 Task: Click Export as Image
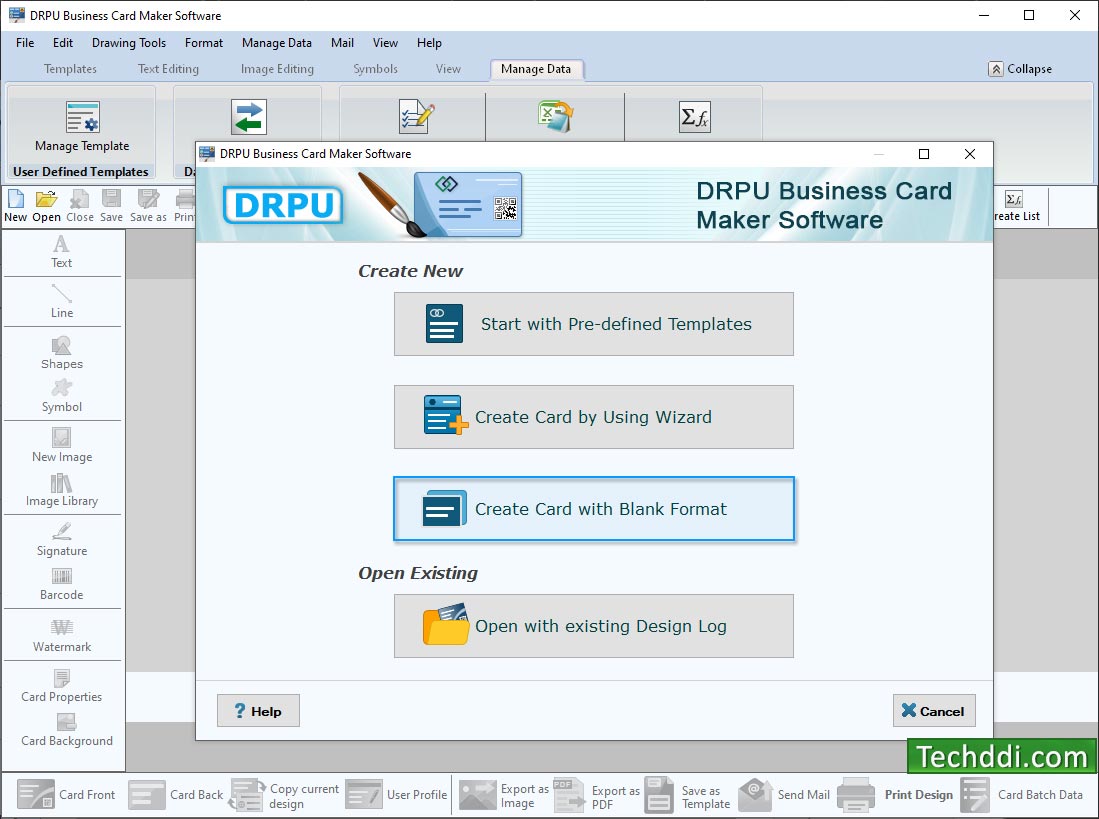[x=504, y=795]
